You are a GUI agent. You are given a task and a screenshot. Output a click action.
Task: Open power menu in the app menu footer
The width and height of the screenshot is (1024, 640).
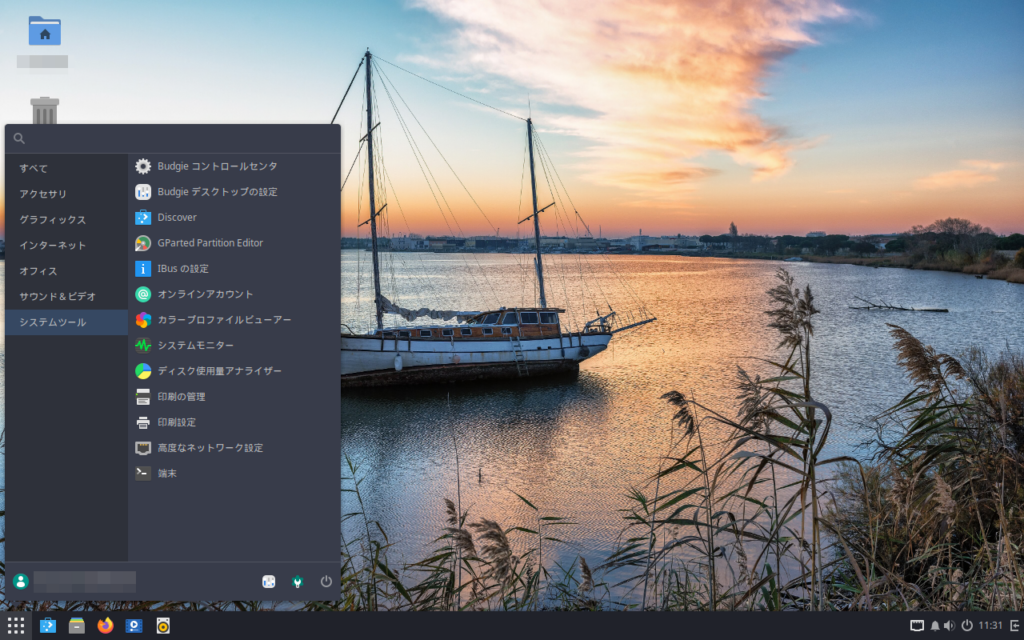(x=326, y=581)
